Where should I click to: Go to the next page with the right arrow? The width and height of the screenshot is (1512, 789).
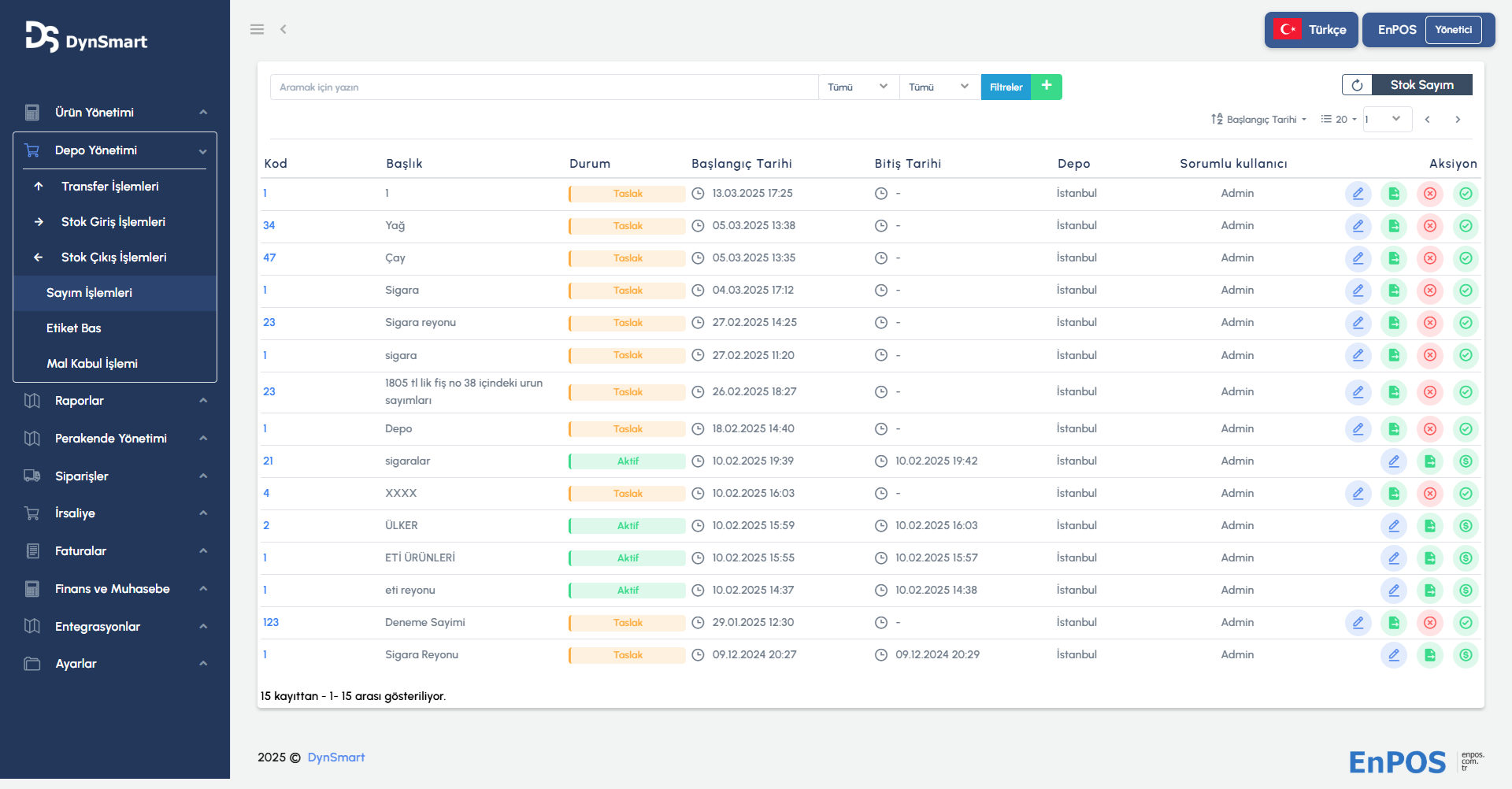(x=1458, y=120)
